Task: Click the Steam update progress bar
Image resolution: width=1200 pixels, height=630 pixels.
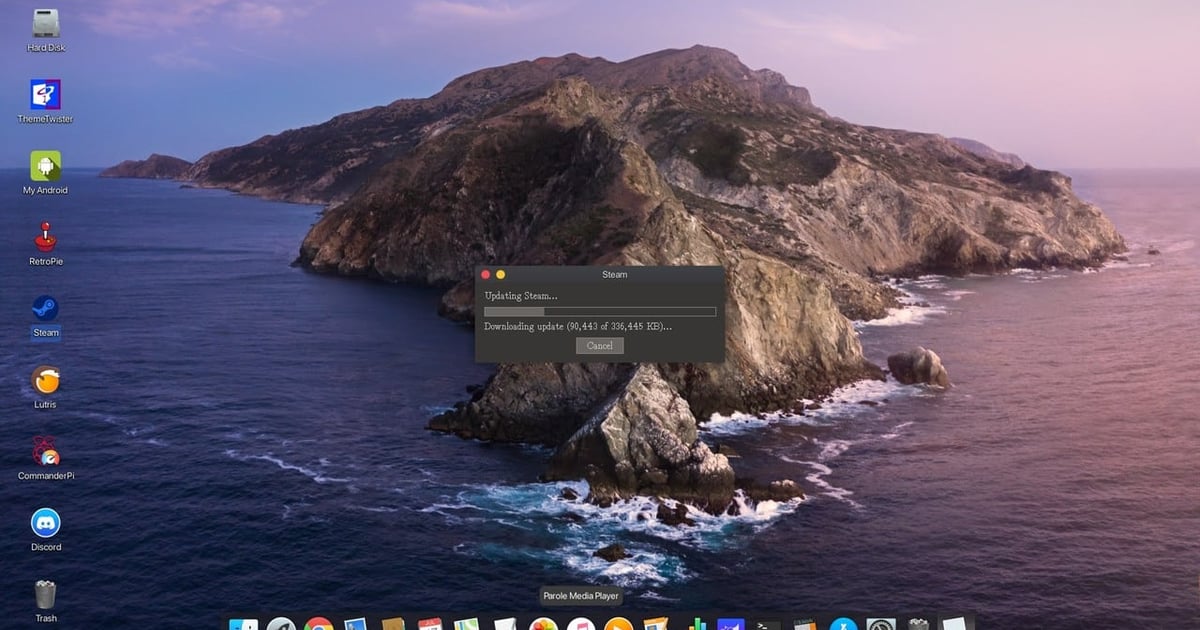Action: click(x=598, y=311)
